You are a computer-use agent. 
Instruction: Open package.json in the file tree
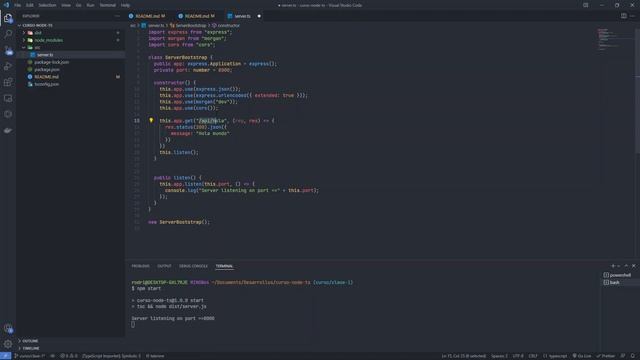tap(47, 69)
